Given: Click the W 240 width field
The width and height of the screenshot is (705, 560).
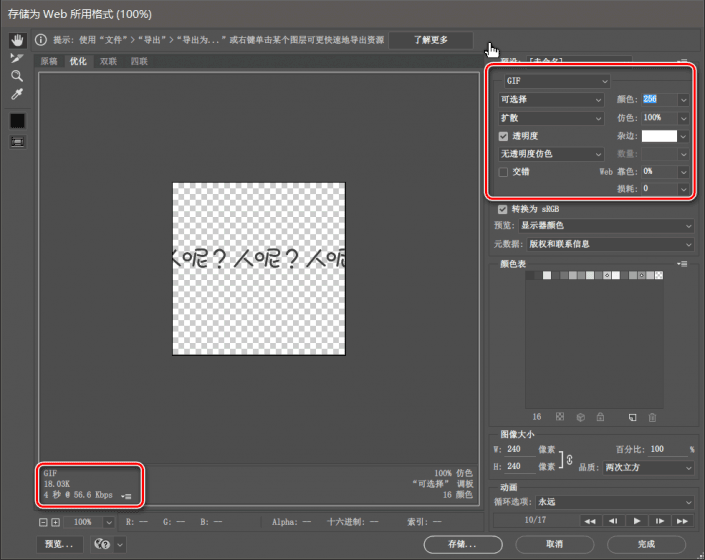Looking at the screenshot, I should pyautogui.click(x=521, y=449).
